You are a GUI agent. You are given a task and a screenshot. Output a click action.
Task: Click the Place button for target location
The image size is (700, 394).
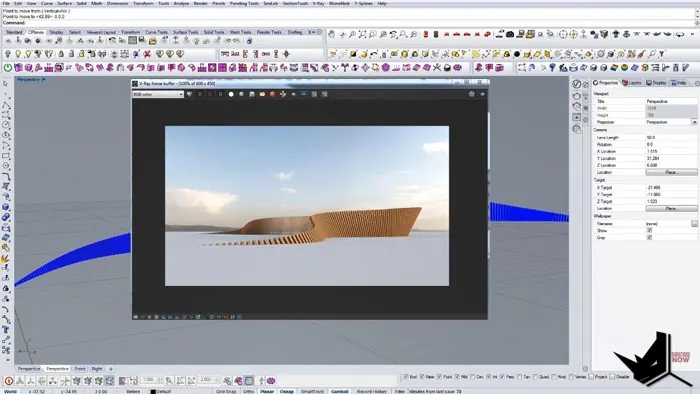click(x=671, y=208)
